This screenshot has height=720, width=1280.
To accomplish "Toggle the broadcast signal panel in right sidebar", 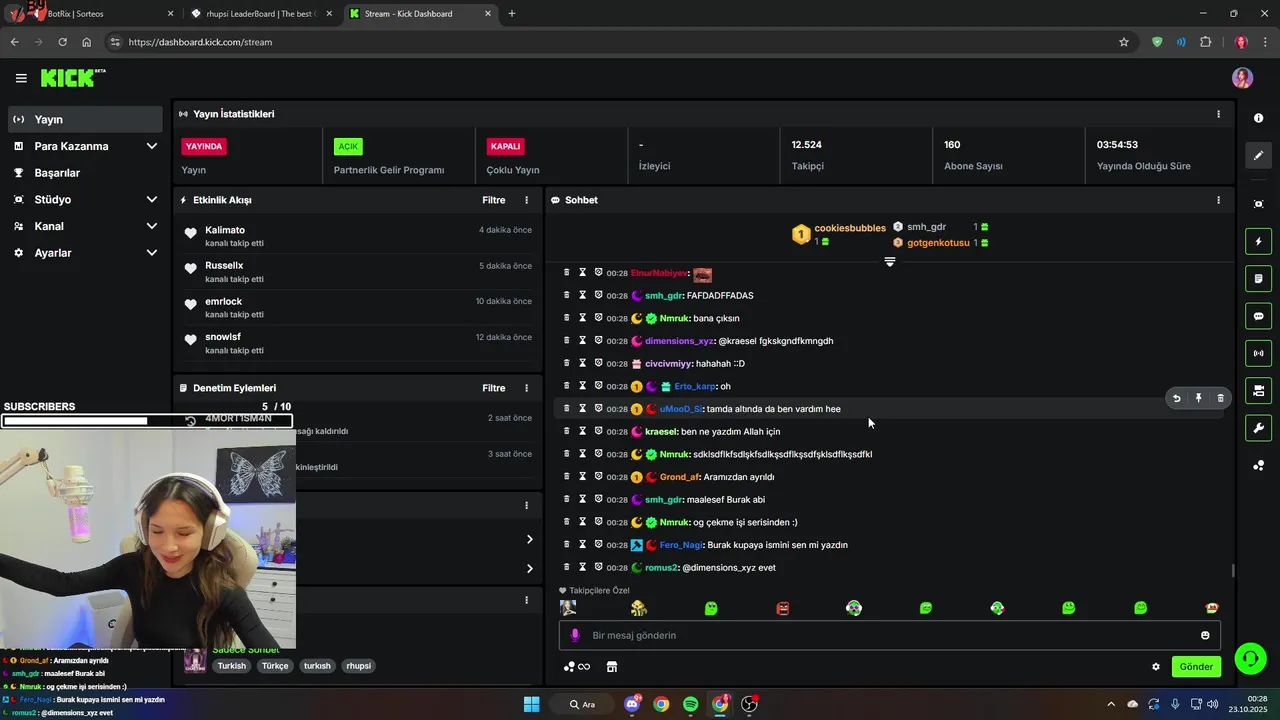I will [1258, 353].
